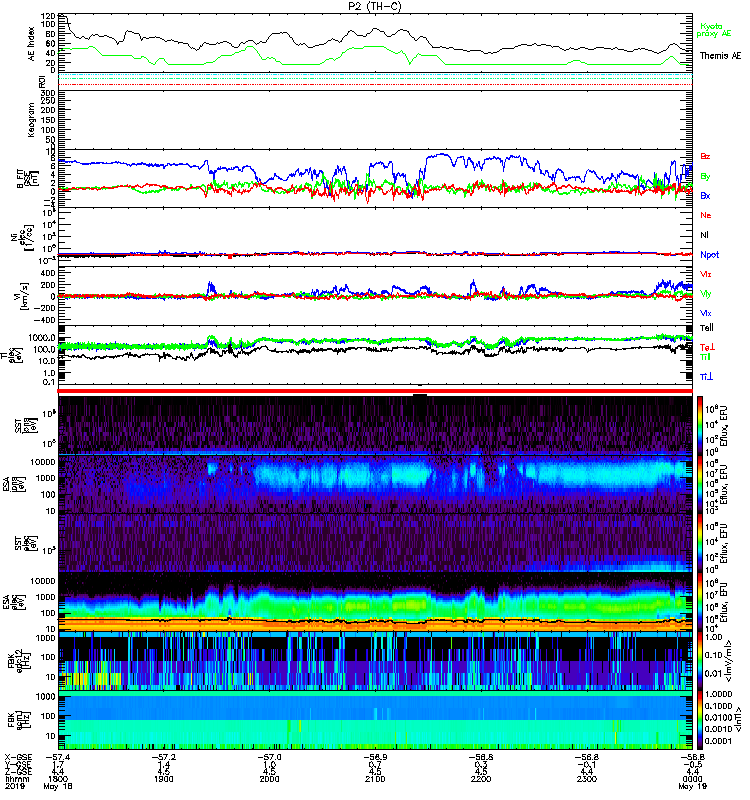Click the thick red horizontal bar above spectrograms
Image resolution: width=750 pixels, height=800 pixels.
click(375, 391)
